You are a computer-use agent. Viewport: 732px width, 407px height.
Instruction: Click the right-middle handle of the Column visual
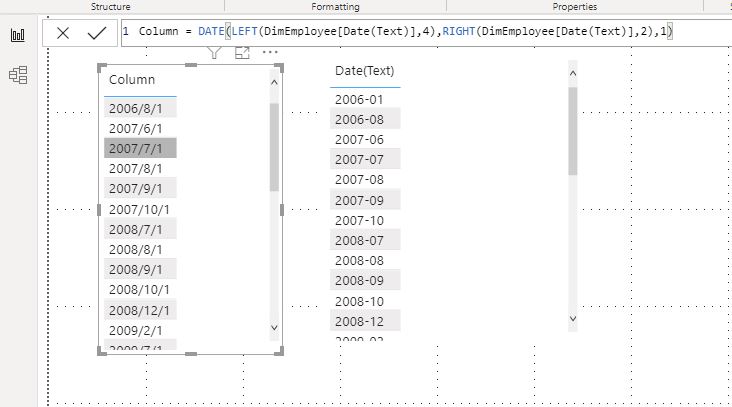pyautogui.click(x=282, y=210)
